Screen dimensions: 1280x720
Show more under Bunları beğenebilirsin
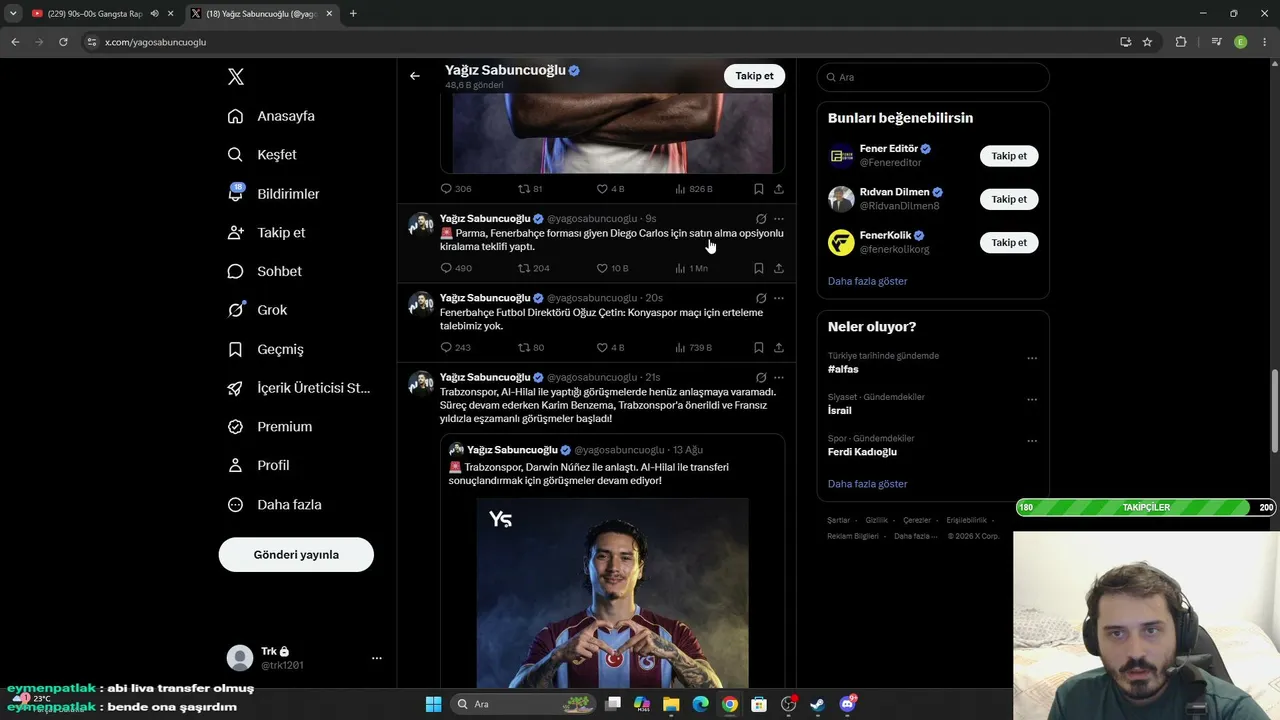click(868, 281)
